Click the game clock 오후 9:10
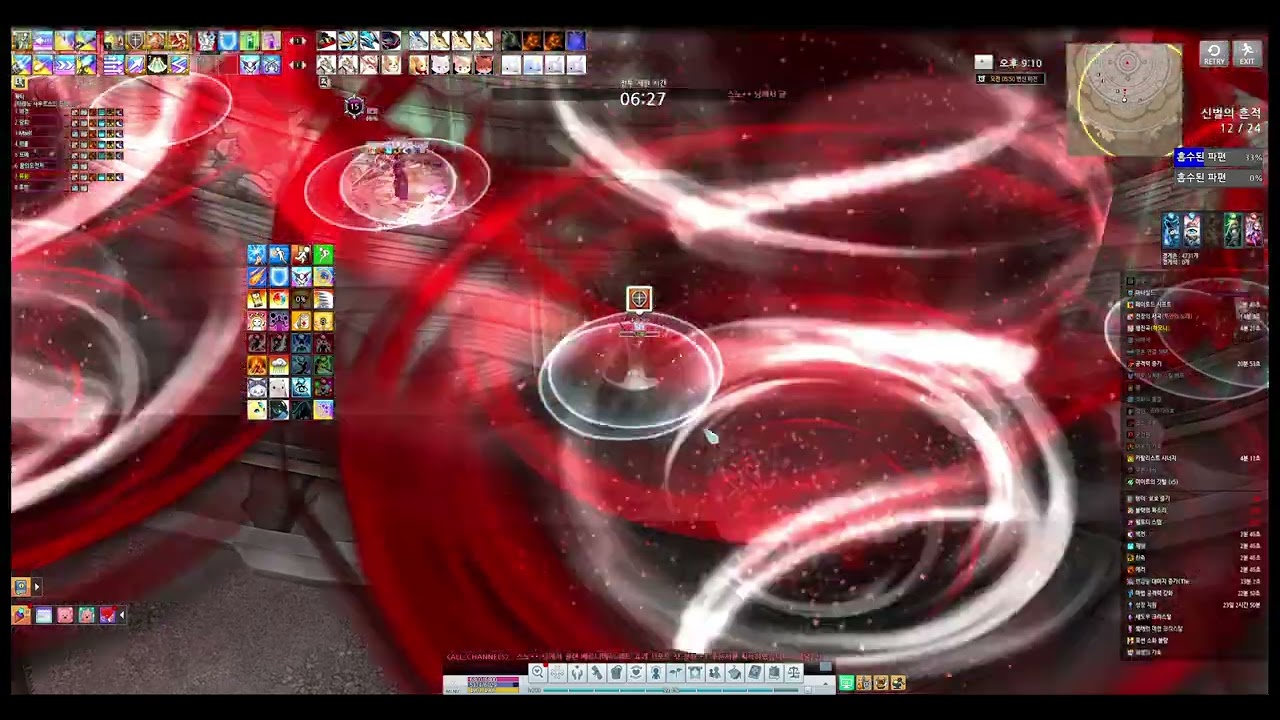 tap(1020, 63)
